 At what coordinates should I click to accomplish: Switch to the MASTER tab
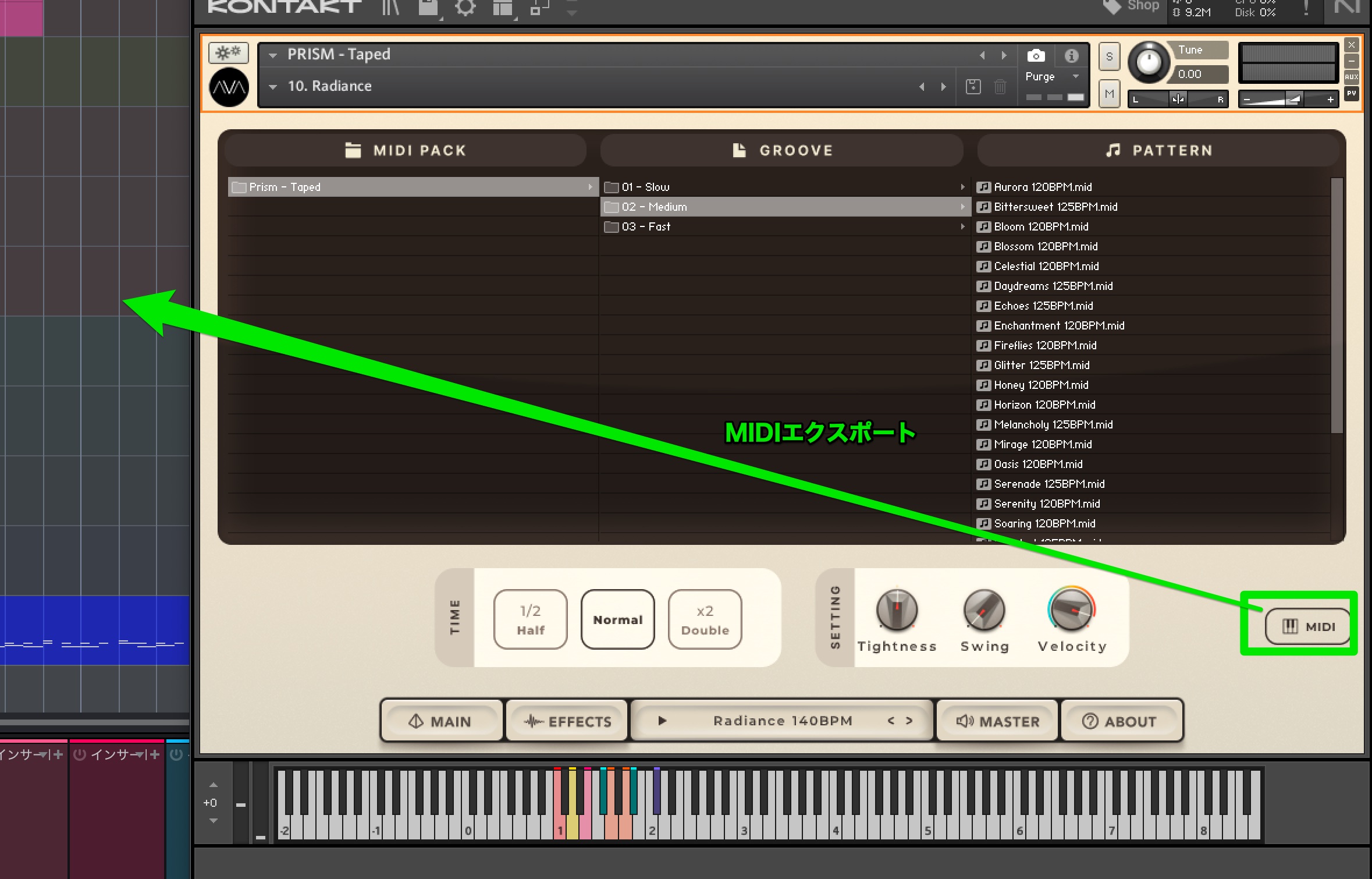click(997, 721)
